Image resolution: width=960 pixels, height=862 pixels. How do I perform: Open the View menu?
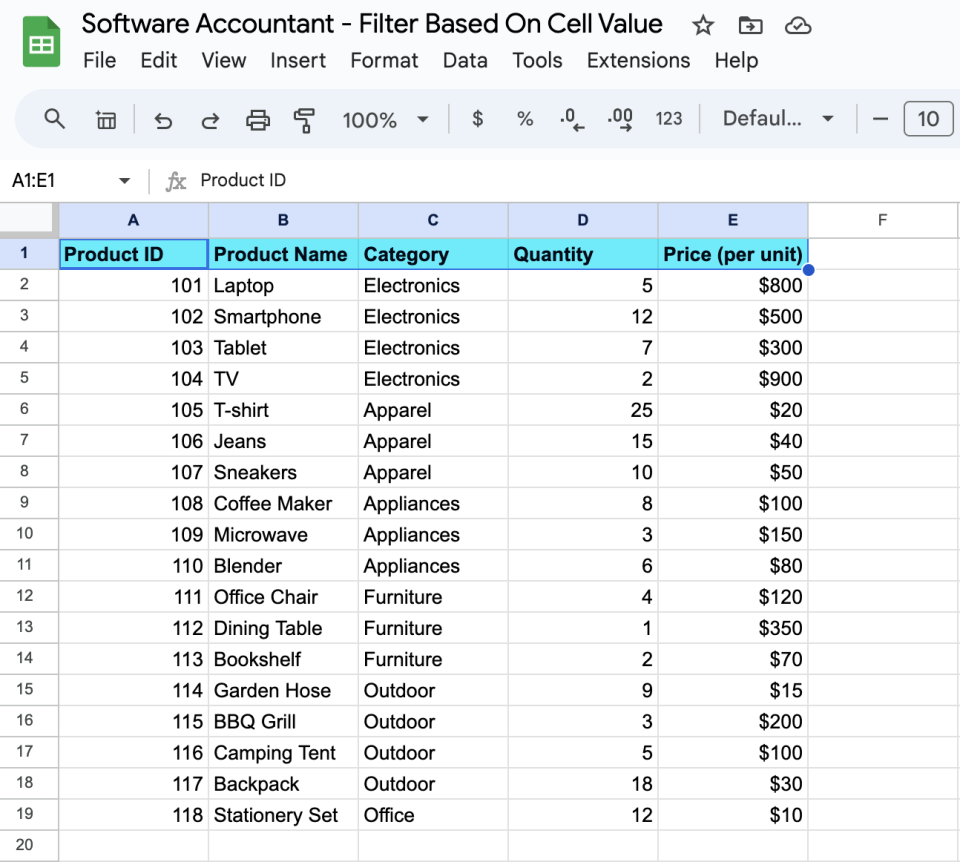pyautogui.click(x=223, y=61)
